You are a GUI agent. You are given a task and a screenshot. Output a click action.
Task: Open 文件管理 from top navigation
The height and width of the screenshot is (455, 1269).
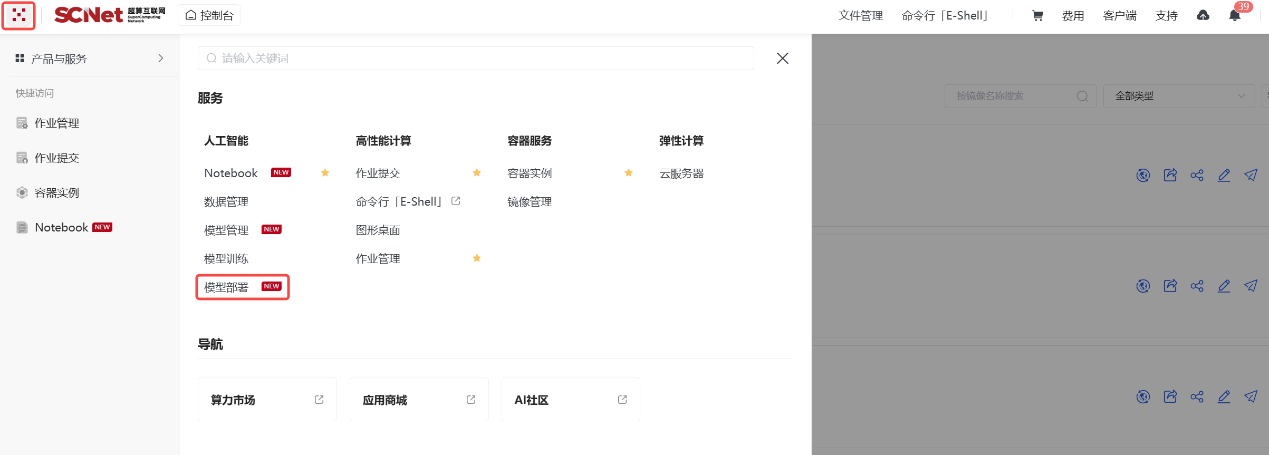click(860, 16)
